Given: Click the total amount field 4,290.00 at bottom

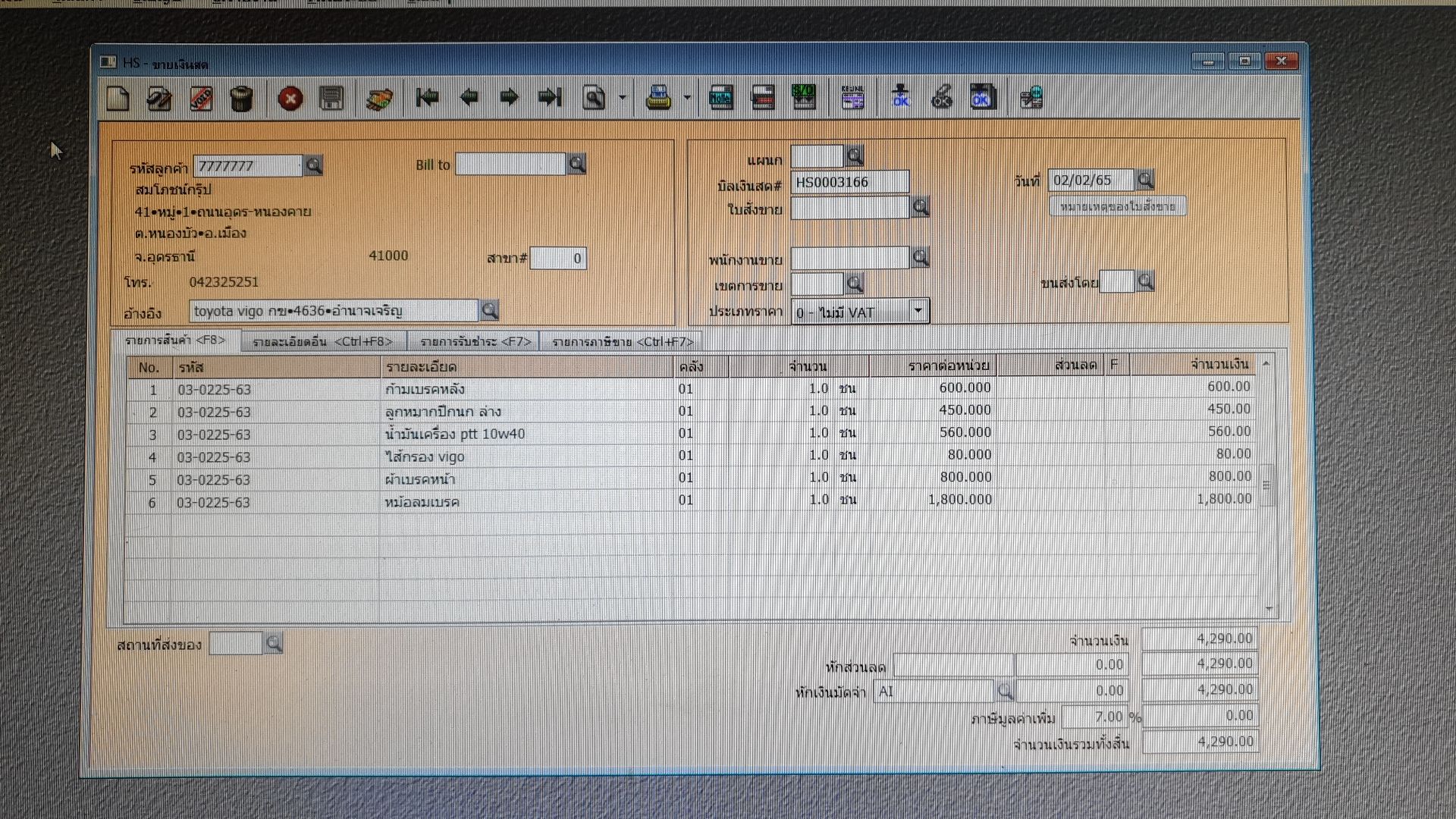Looking at the screenshot, I should pyautogui.click(x=1200, y=742).
